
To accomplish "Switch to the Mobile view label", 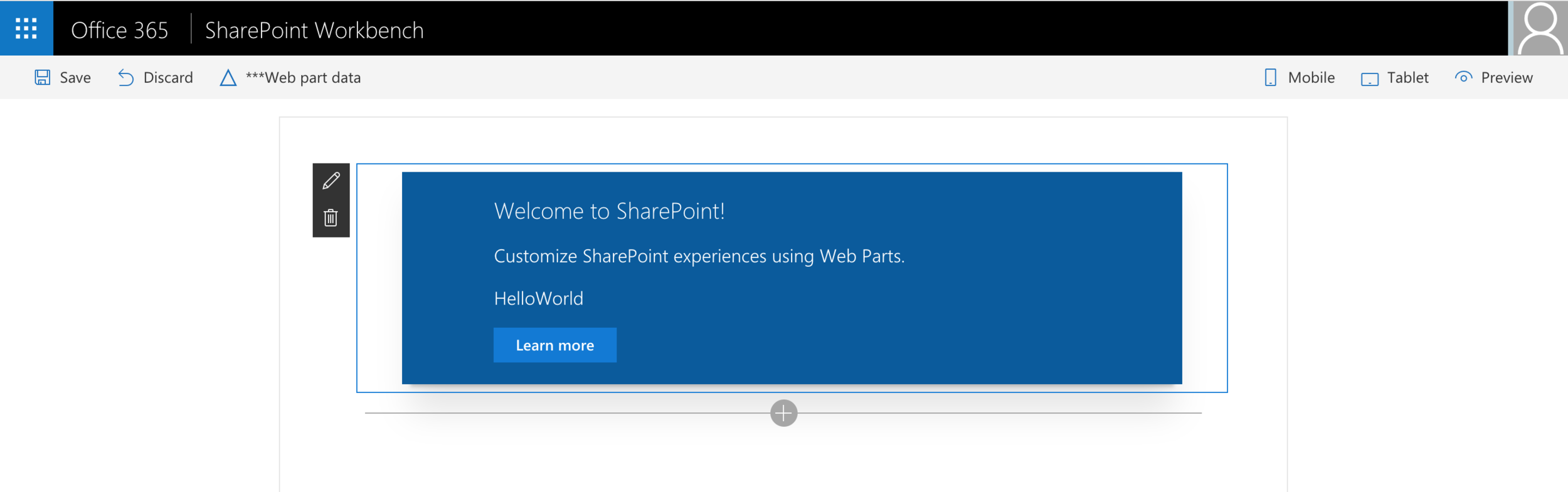I will tap(1311, 77).
